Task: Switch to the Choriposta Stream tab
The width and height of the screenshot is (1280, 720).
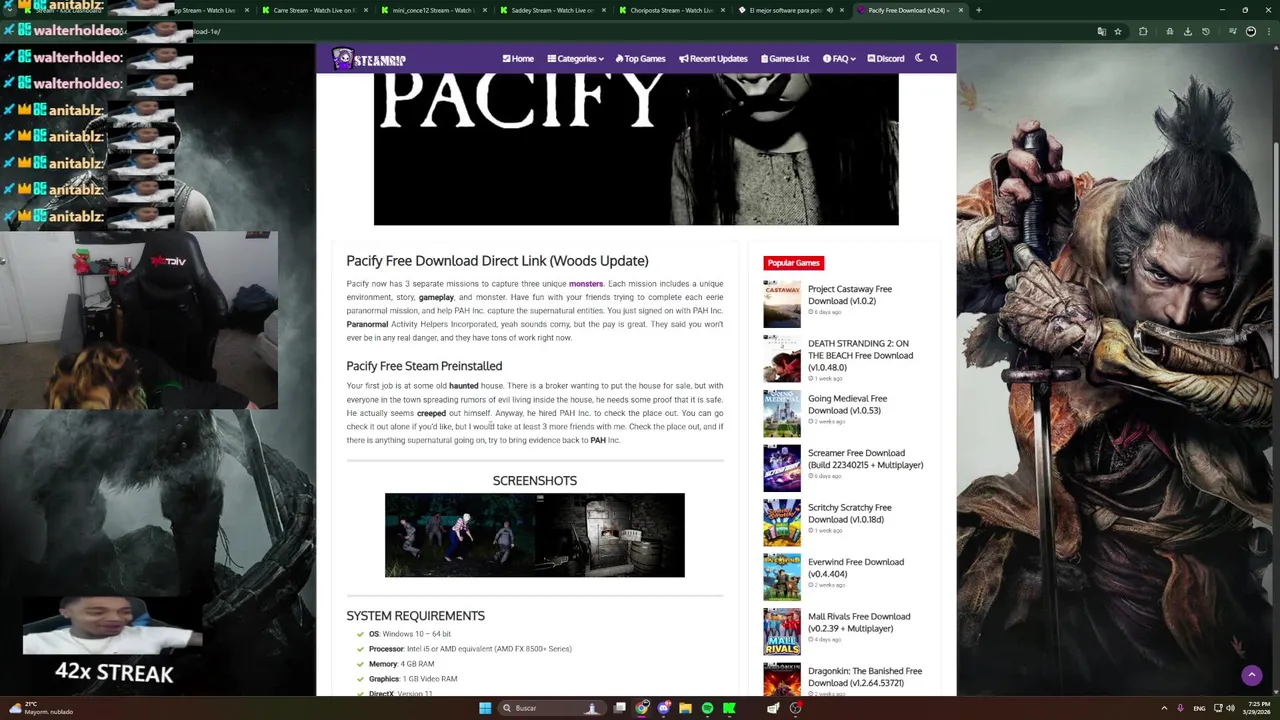Action: (x=671, y=10)
